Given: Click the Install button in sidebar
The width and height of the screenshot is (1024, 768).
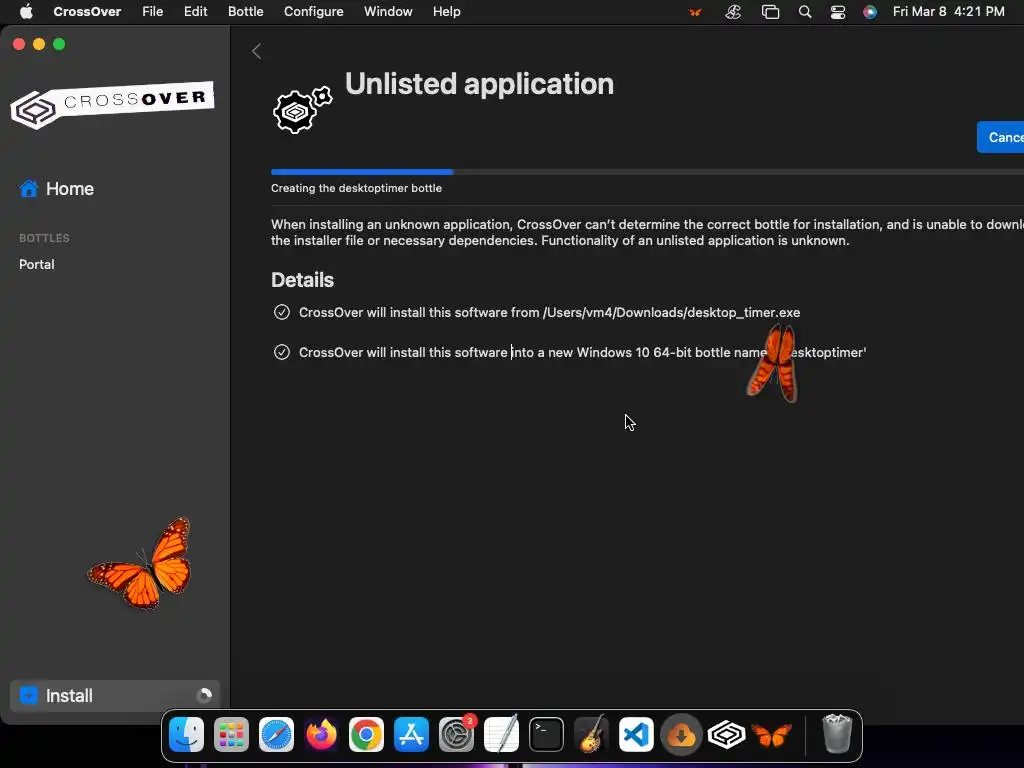Looking at the screenshot, I should [115, 696].
